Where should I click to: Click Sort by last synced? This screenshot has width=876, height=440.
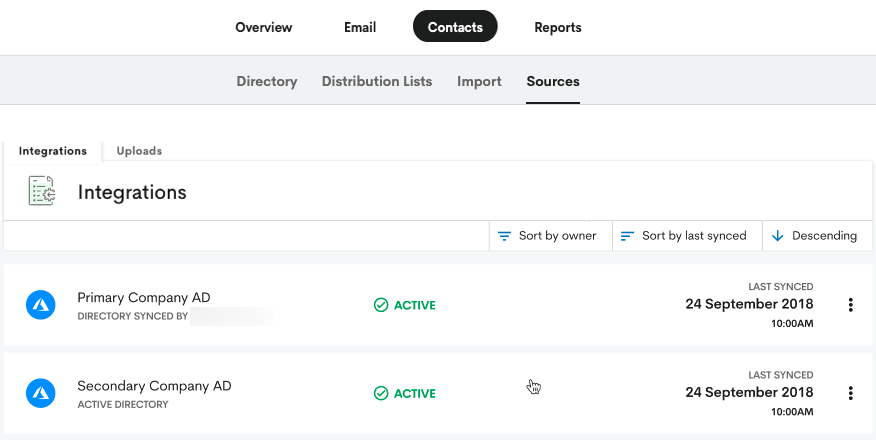pyautogui.click(x=687, y=236)
